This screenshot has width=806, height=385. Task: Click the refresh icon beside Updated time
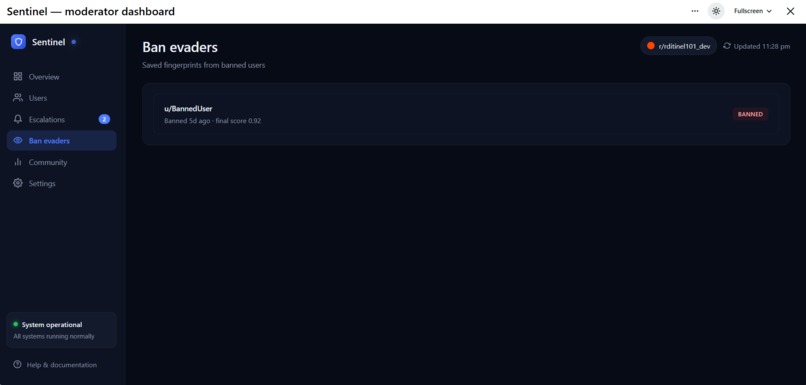(727, 46)
